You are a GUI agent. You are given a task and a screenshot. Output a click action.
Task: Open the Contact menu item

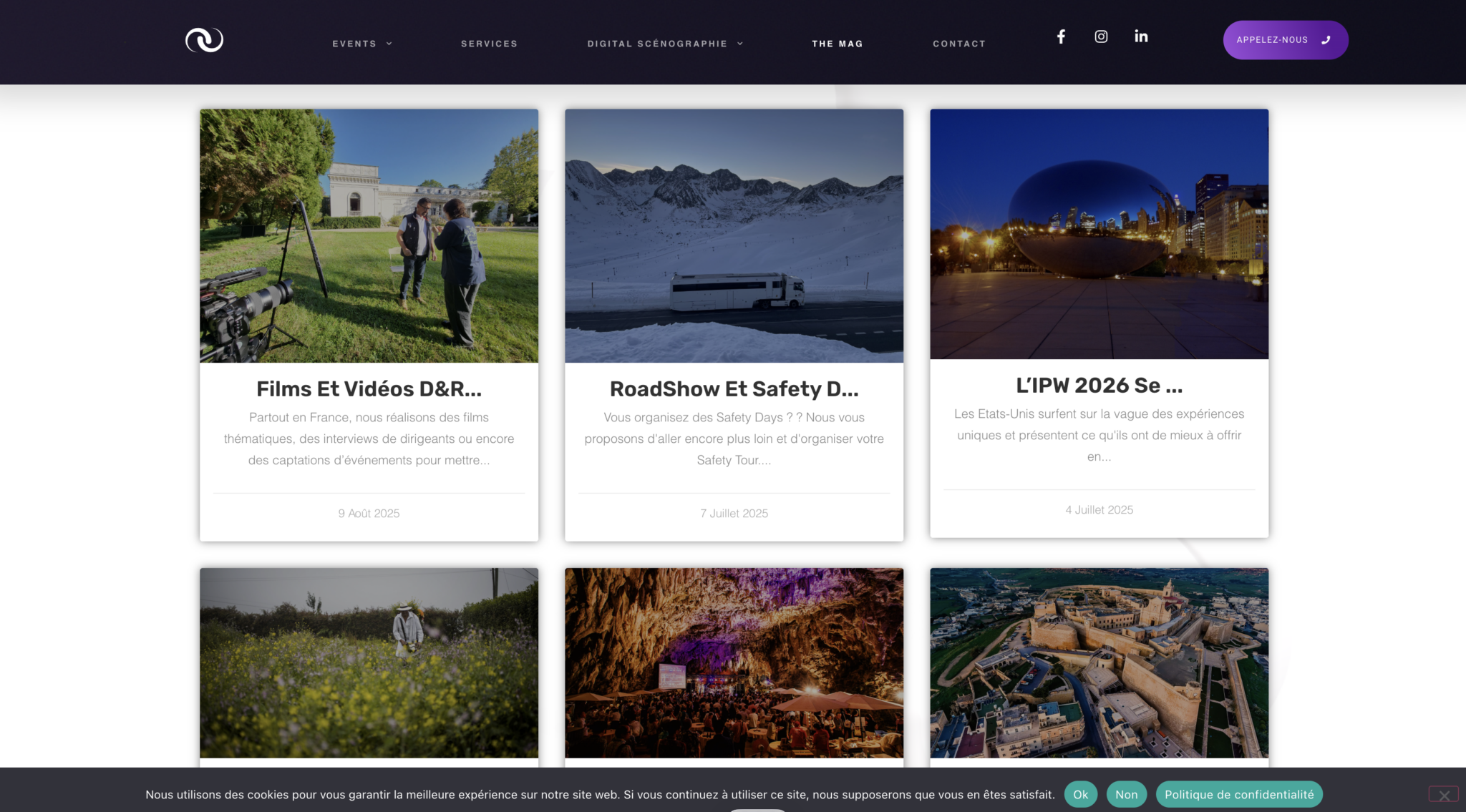pos(958,44)
